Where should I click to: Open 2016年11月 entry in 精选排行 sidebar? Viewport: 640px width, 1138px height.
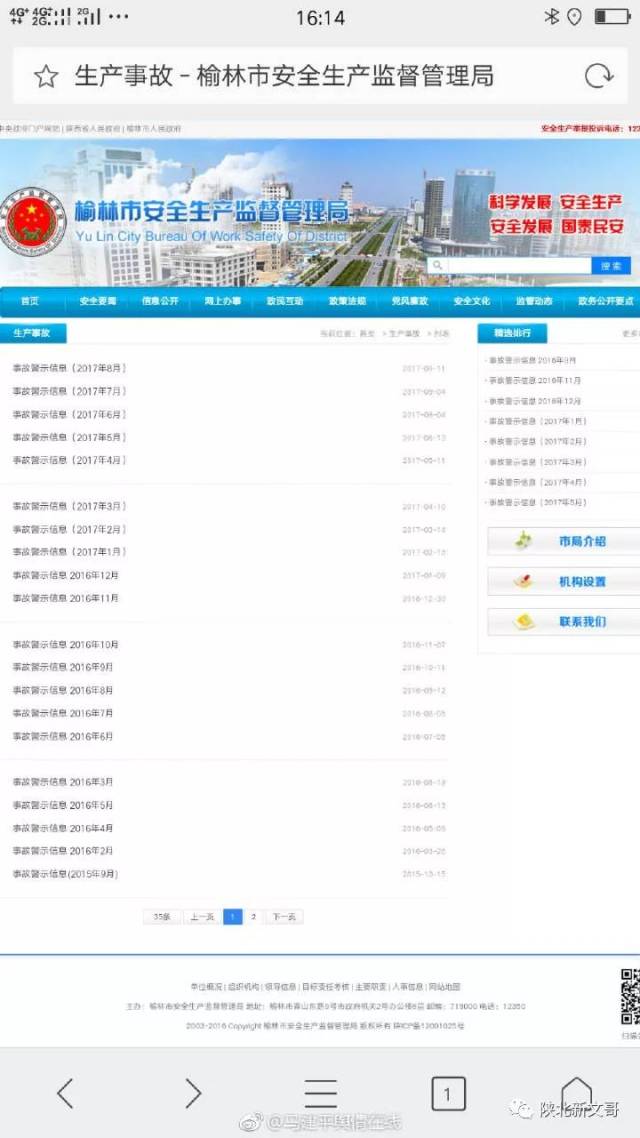[x=536, y=380]
